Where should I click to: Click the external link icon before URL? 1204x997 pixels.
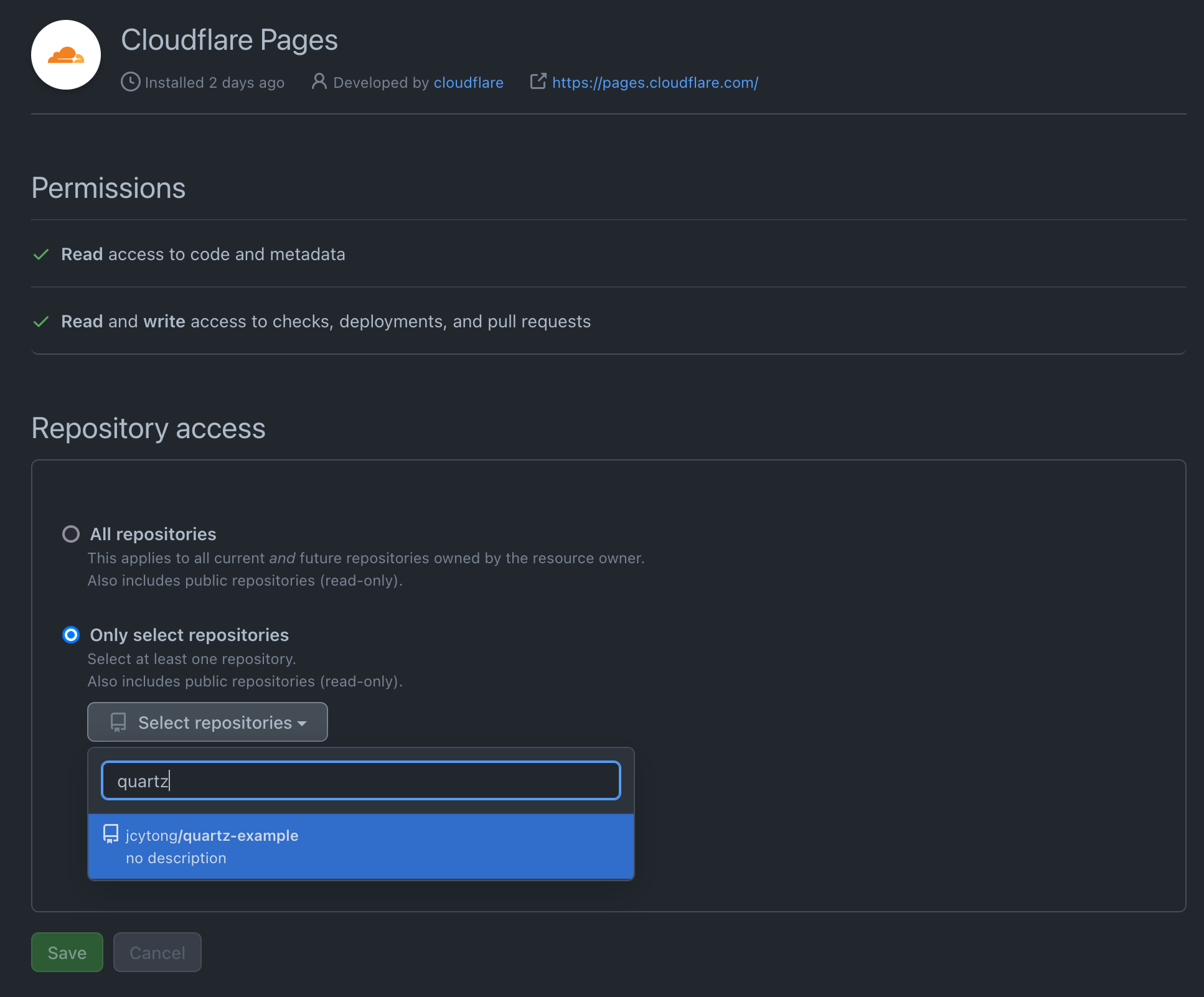point(538,82)
